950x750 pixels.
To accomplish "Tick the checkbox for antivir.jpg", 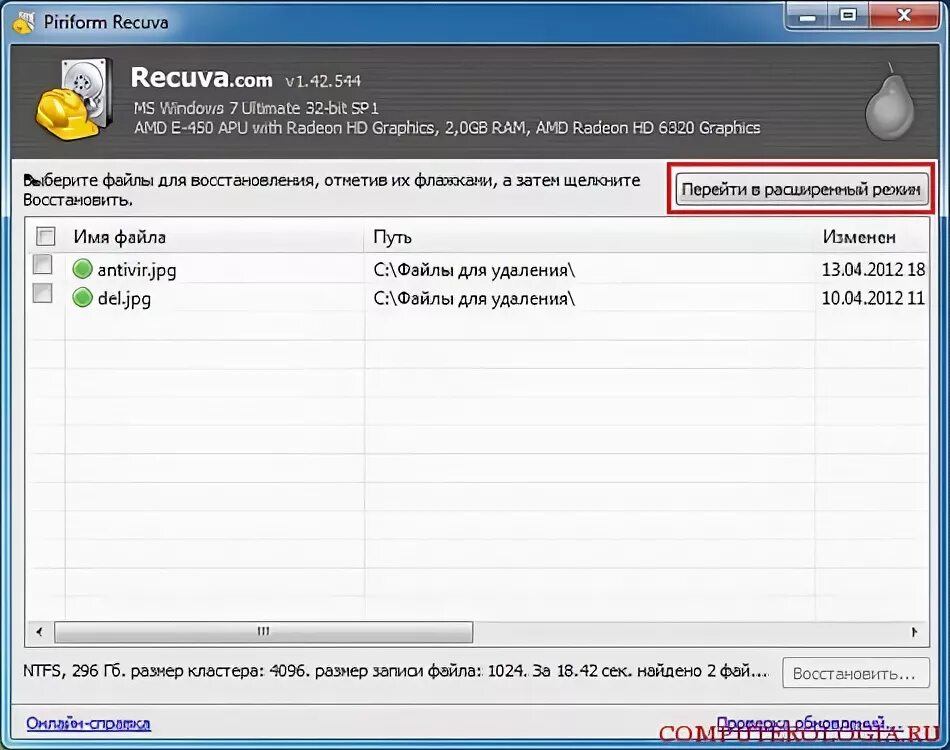I will point(42,264).
